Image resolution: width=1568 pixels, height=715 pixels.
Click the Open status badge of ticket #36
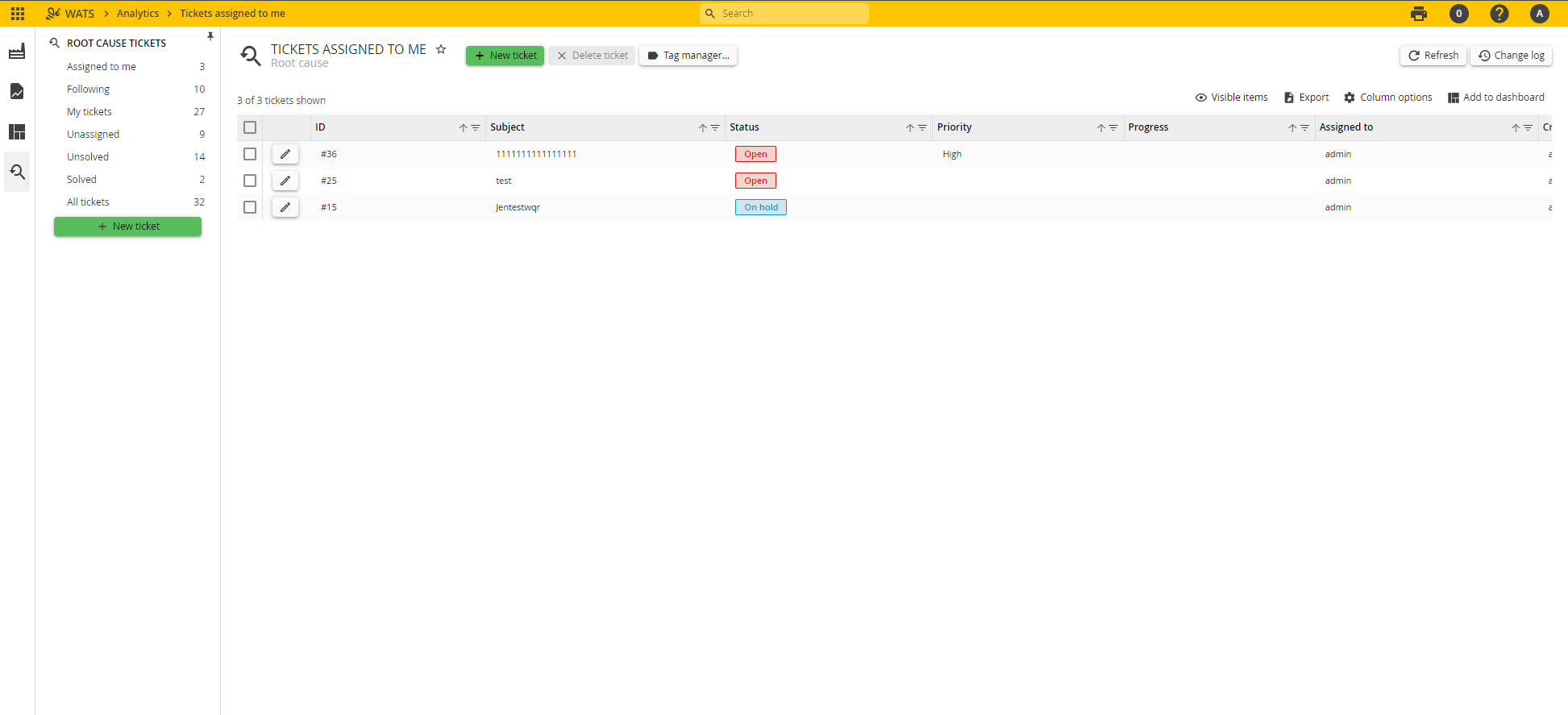[x=755, y=154]
